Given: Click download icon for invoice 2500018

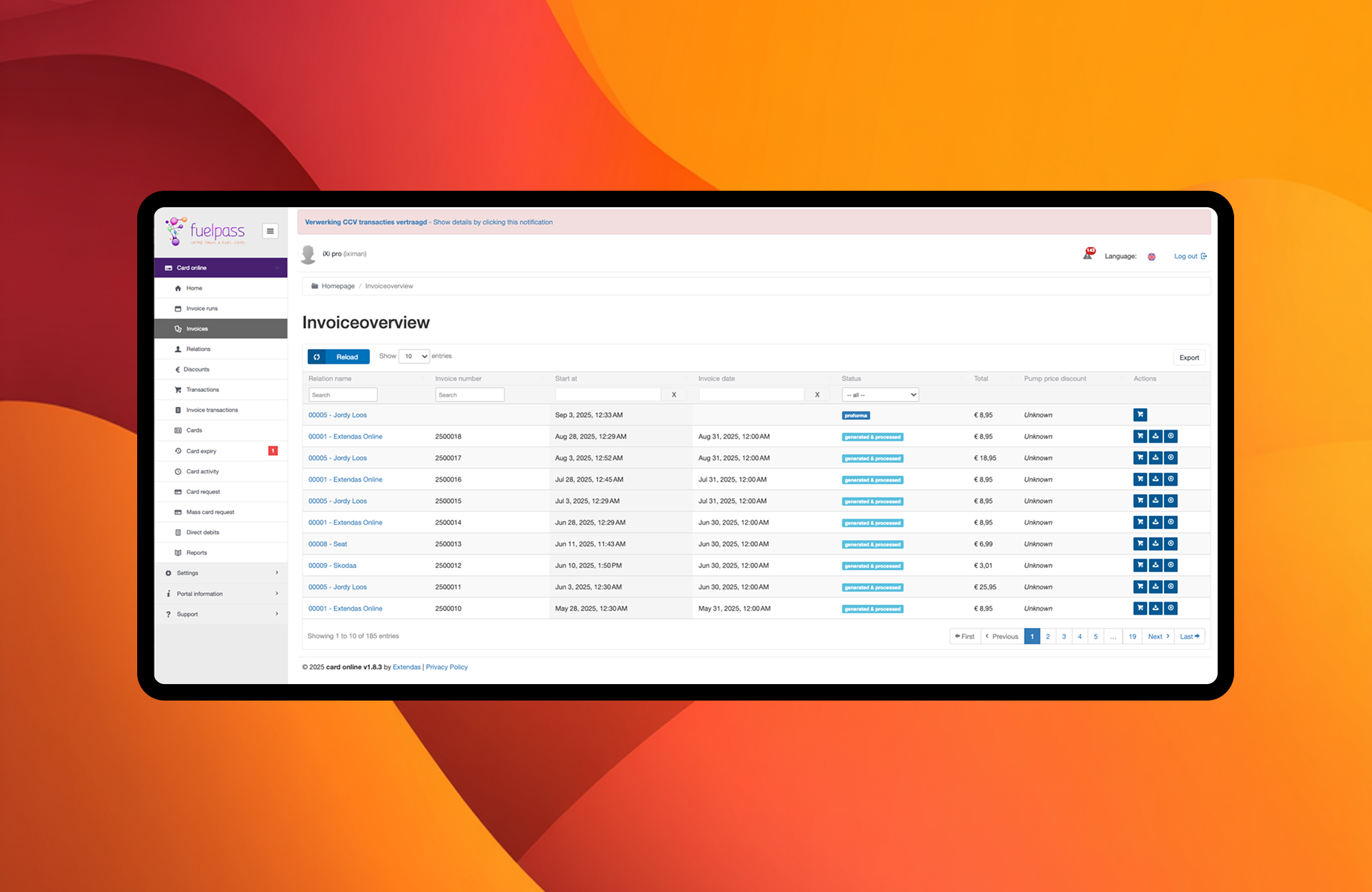Looking at the screenshot, I should click(1155, 436).
